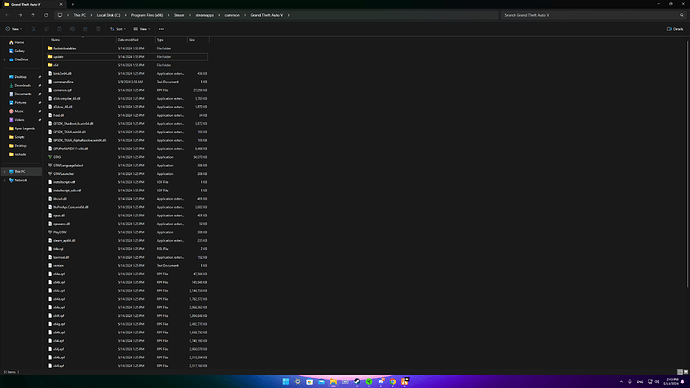This screenshot has height=388, width=690.
Task: Click the Share toolbar icon
Action: [85, 29]
